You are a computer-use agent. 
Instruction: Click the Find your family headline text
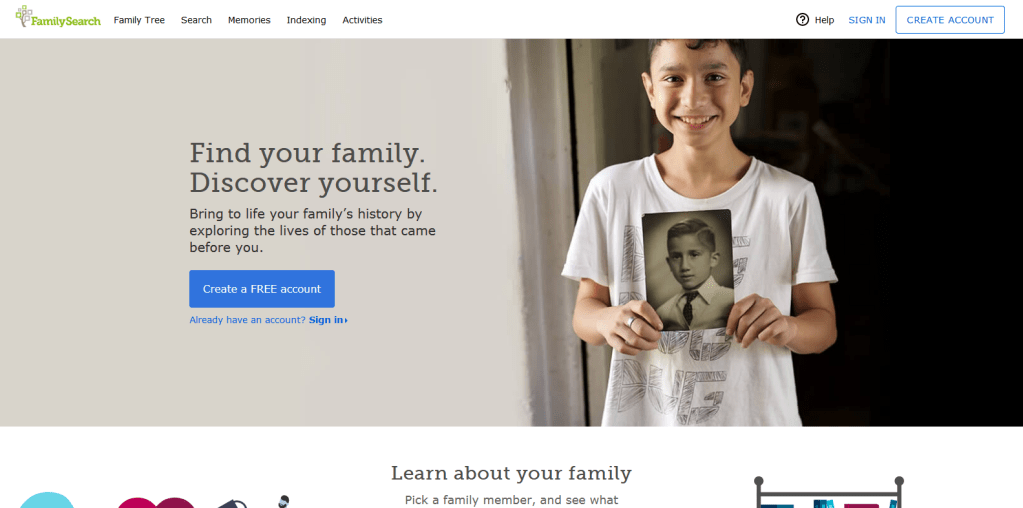[x=307, y=153]
